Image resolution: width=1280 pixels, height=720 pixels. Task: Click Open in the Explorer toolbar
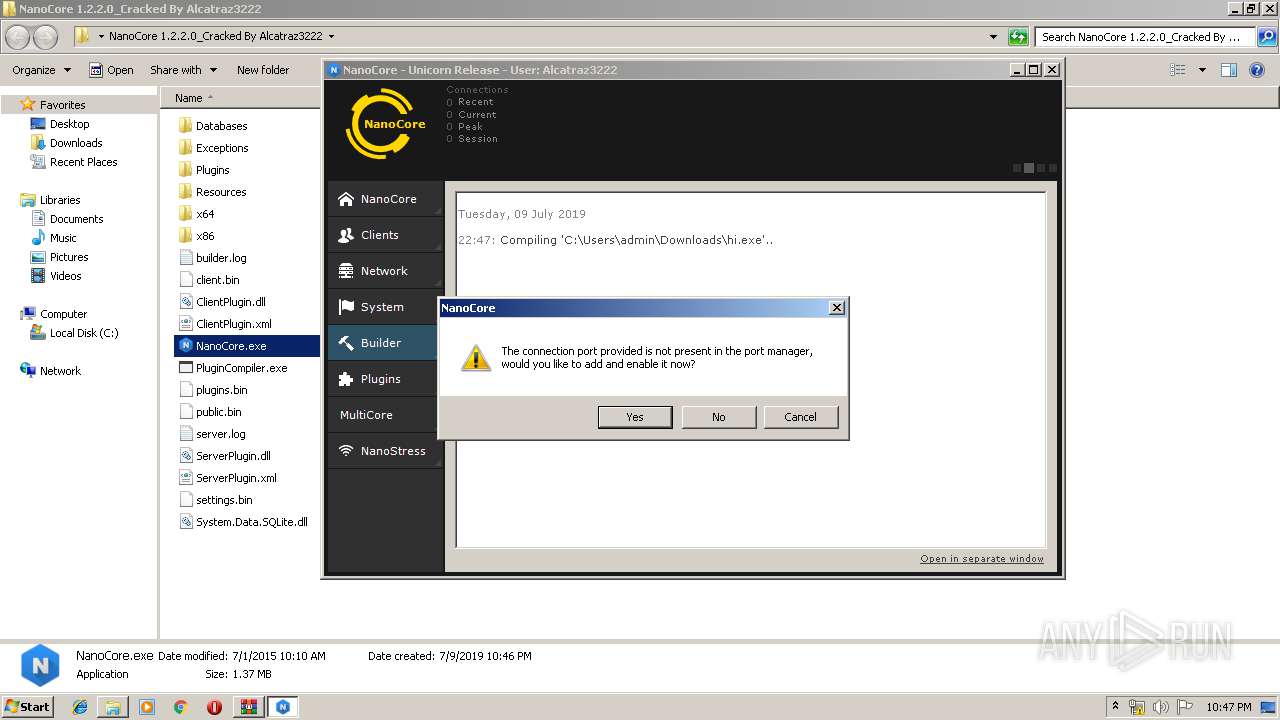coord(111,70)
